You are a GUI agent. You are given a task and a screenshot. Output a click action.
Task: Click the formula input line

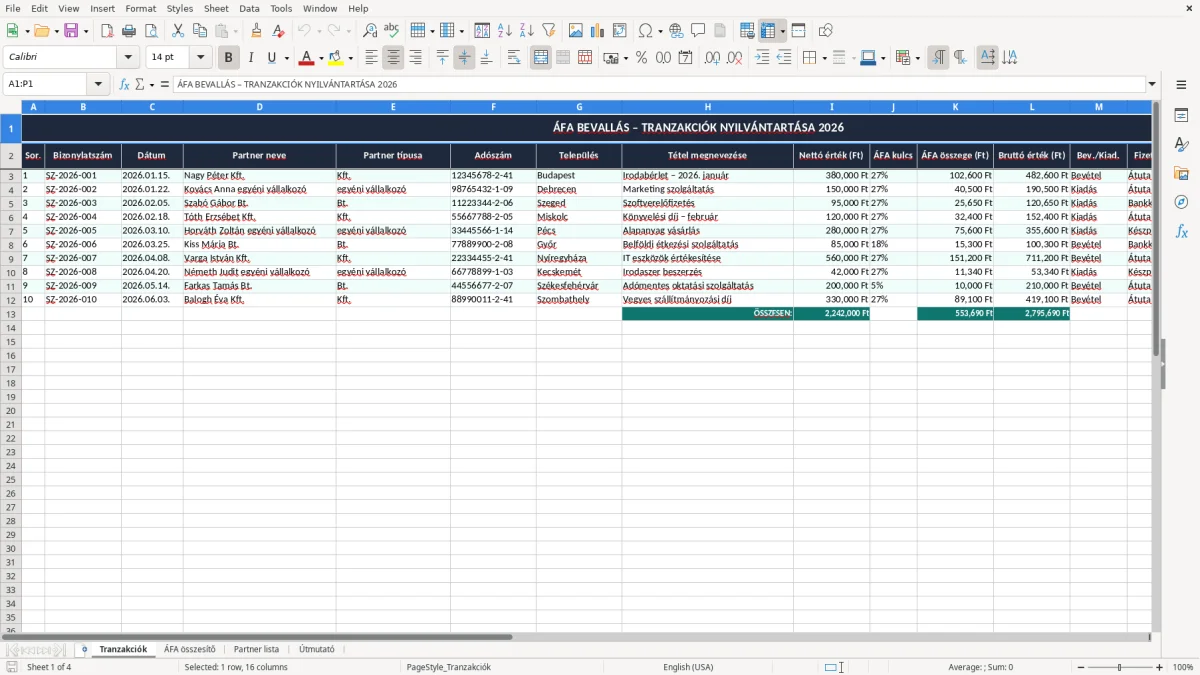point(658,84)
